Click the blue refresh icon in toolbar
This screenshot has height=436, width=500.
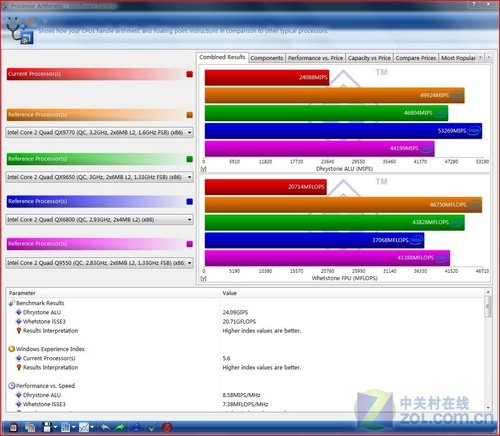coord(136,427)
